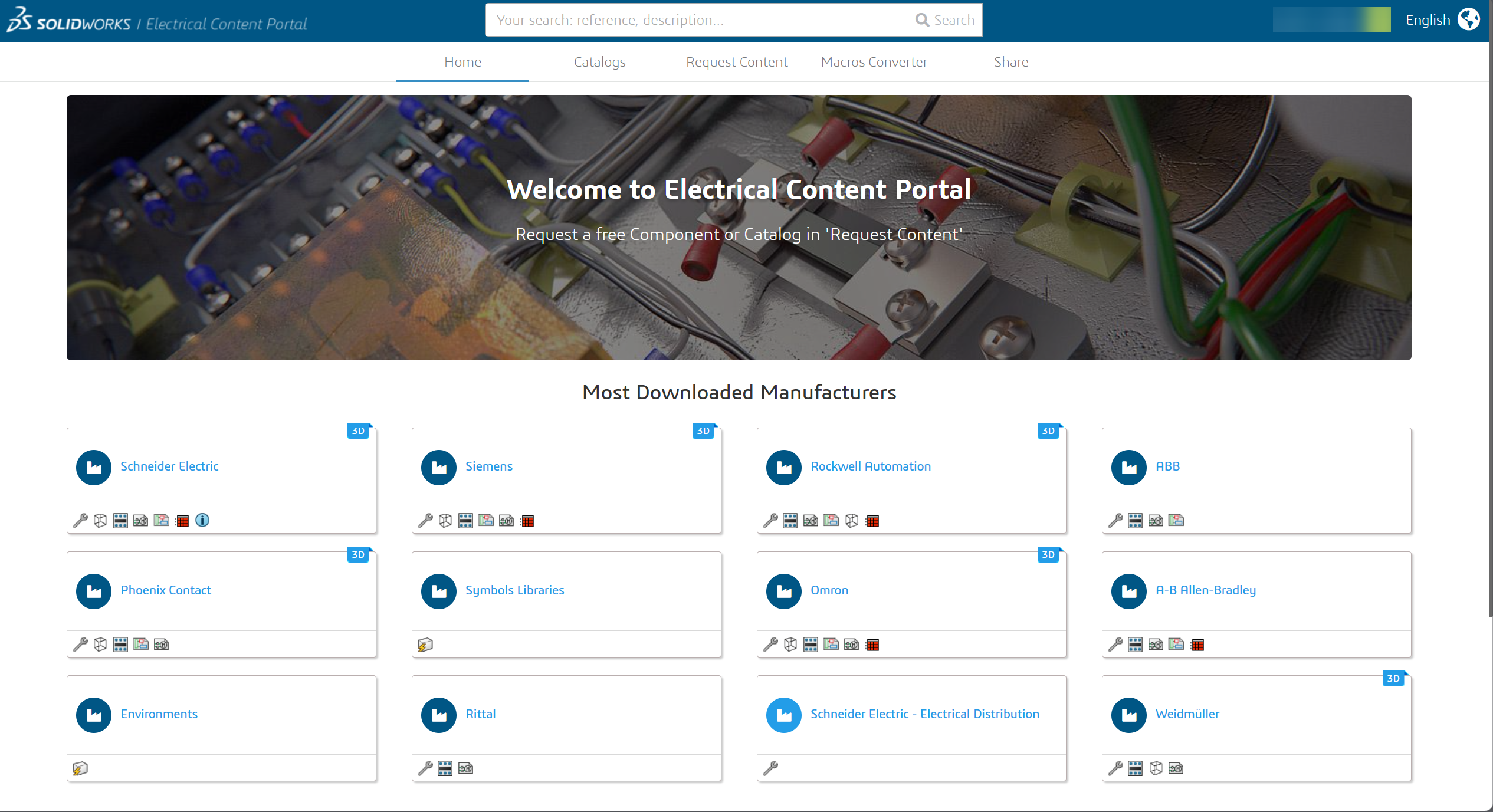Screen dimensions: 1493x812
Task: Click the red table icon under A-B Allen-Bradley
Action: pyautogui.click(x=1197, y=645)
